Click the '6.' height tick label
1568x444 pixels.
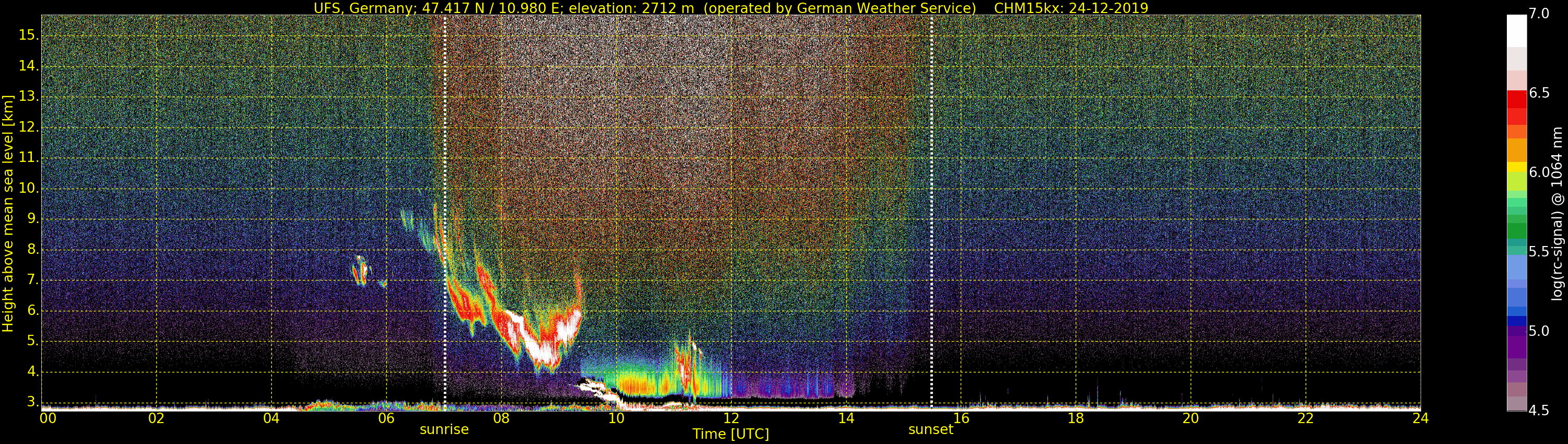(x=33, y=311)
